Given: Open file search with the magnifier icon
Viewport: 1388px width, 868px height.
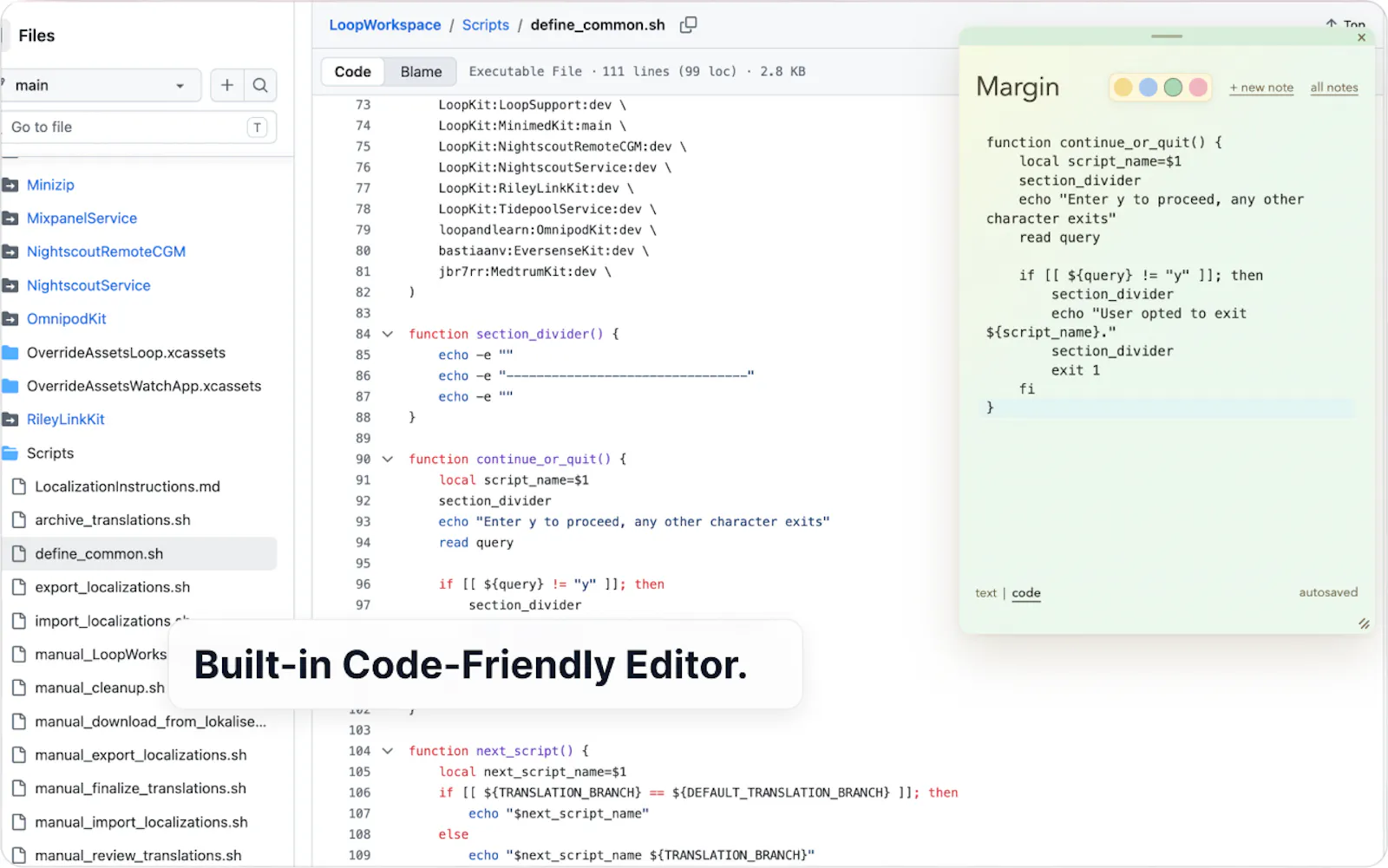Looking at the screenshot, I should click(260, 85).
